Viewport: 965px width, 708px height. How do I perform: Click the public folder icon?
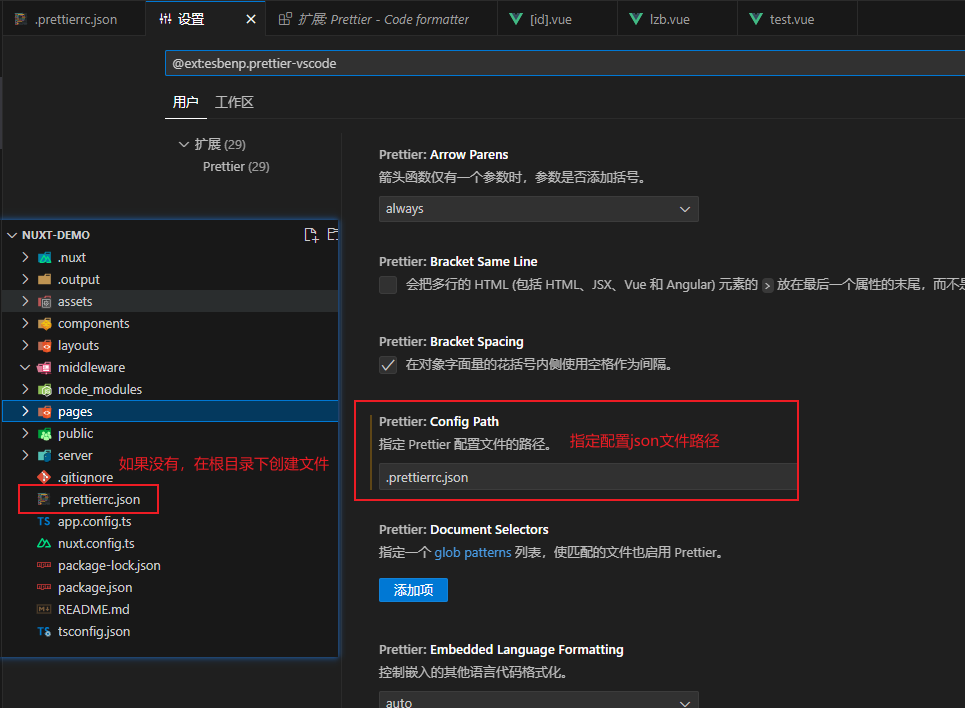tap(44, 434)
